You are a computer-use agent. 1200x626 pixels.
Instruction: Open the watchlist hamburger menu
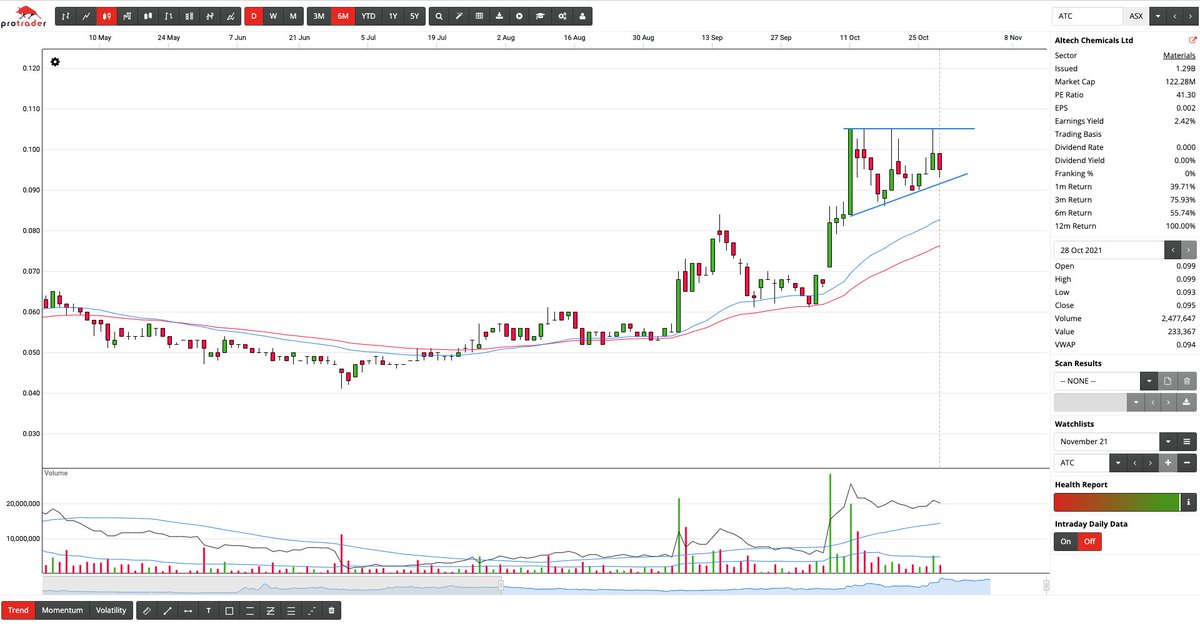coord(1187,441)
